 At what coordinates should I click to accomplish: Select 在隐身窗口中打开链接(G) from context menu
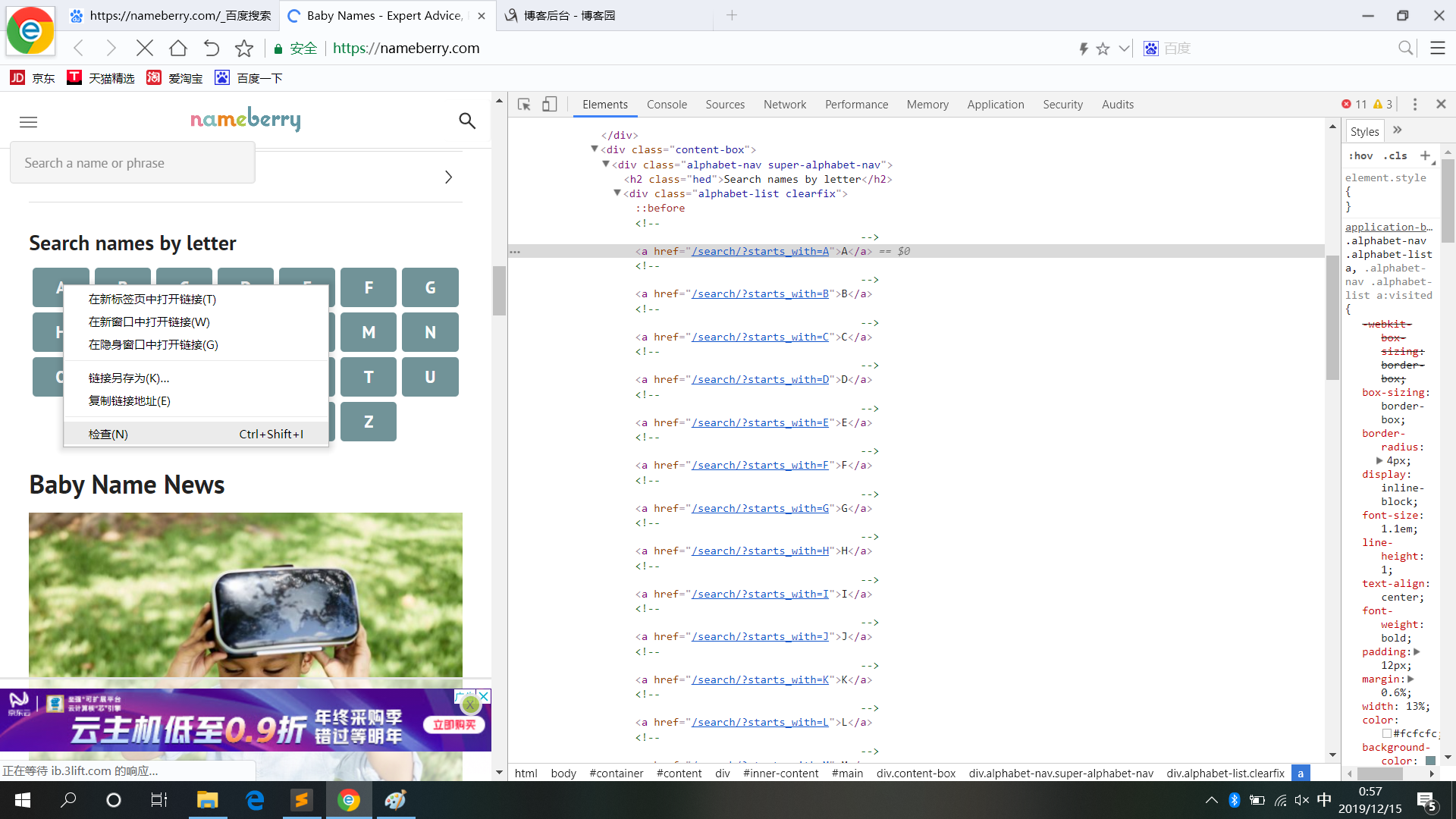click(x=196, y=345)
